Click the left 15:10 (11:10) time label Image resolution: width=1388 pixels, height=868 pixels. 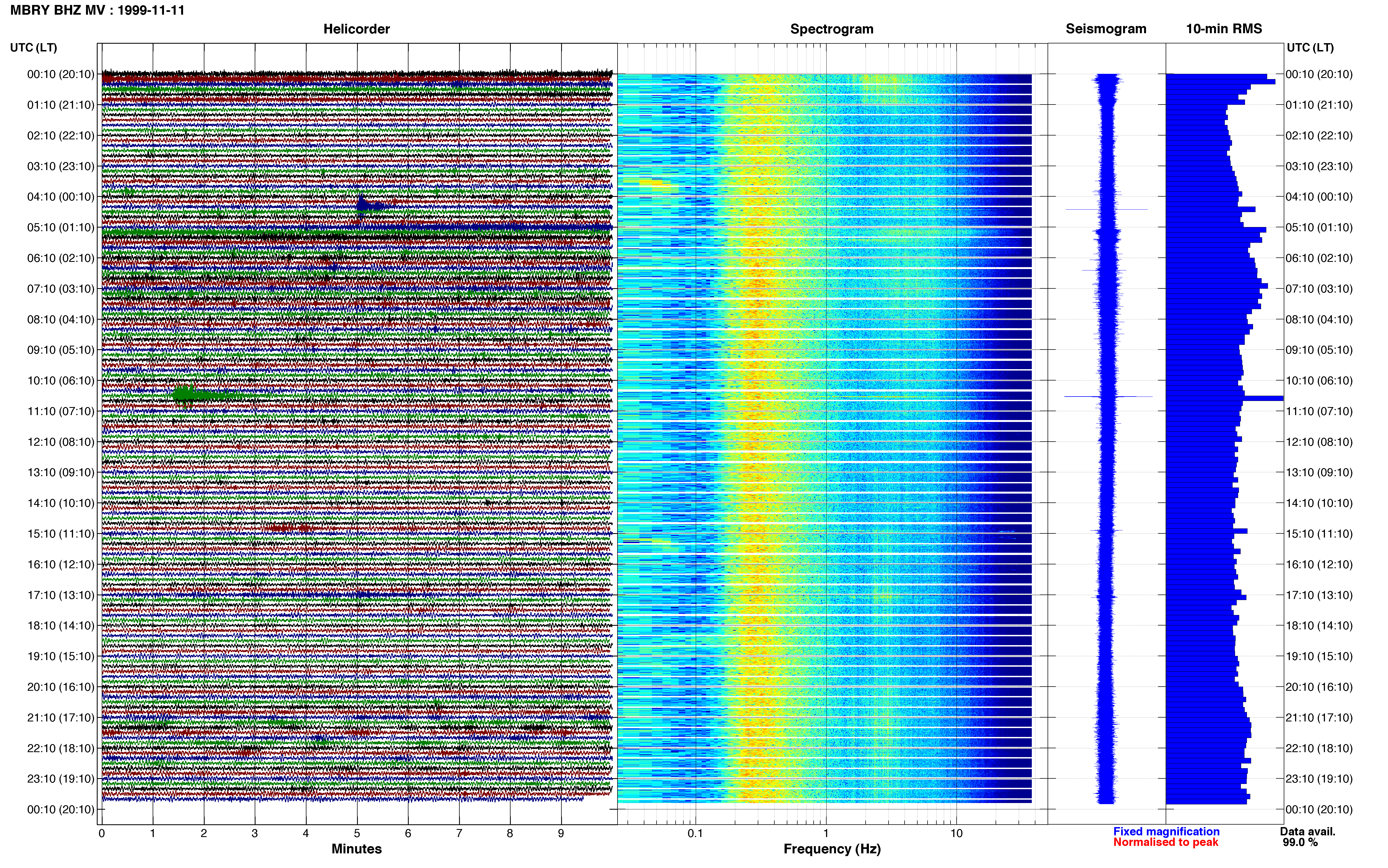pyautogui.click(x=61, y=534)
